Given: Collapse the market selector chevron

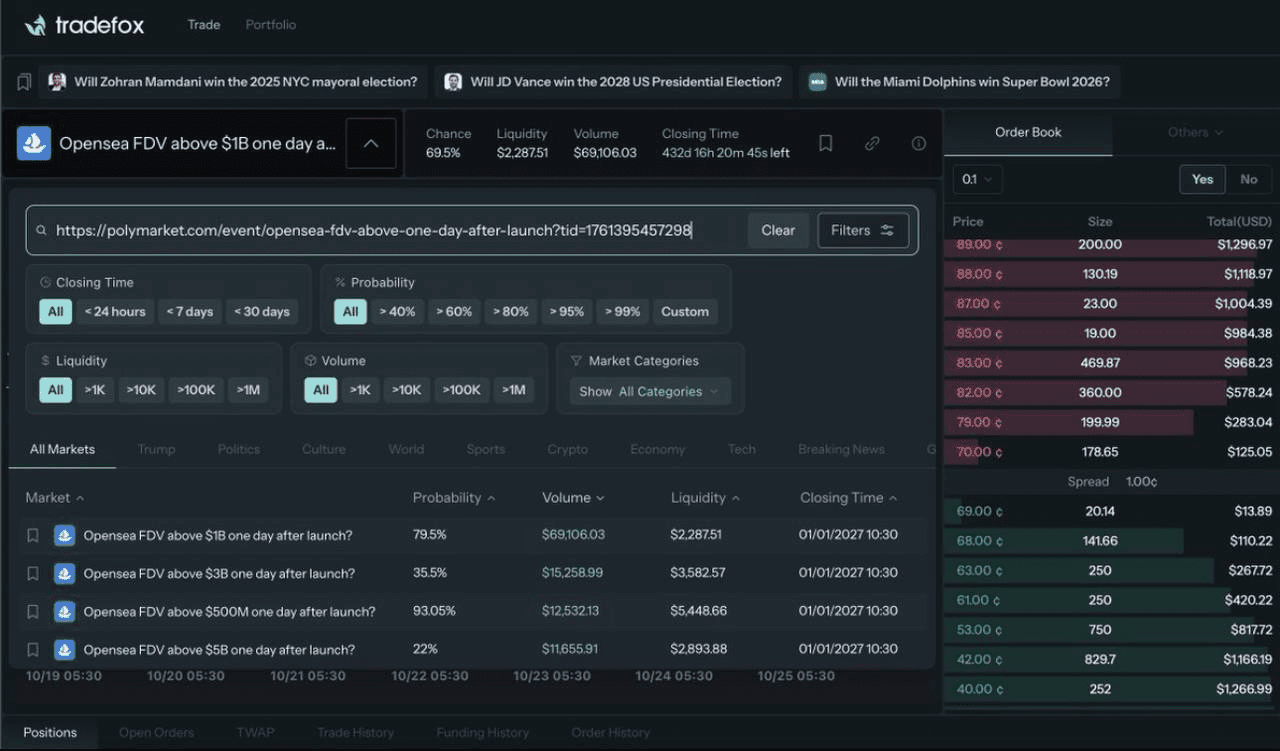Looking at the screenshot, I should (370, 143).
